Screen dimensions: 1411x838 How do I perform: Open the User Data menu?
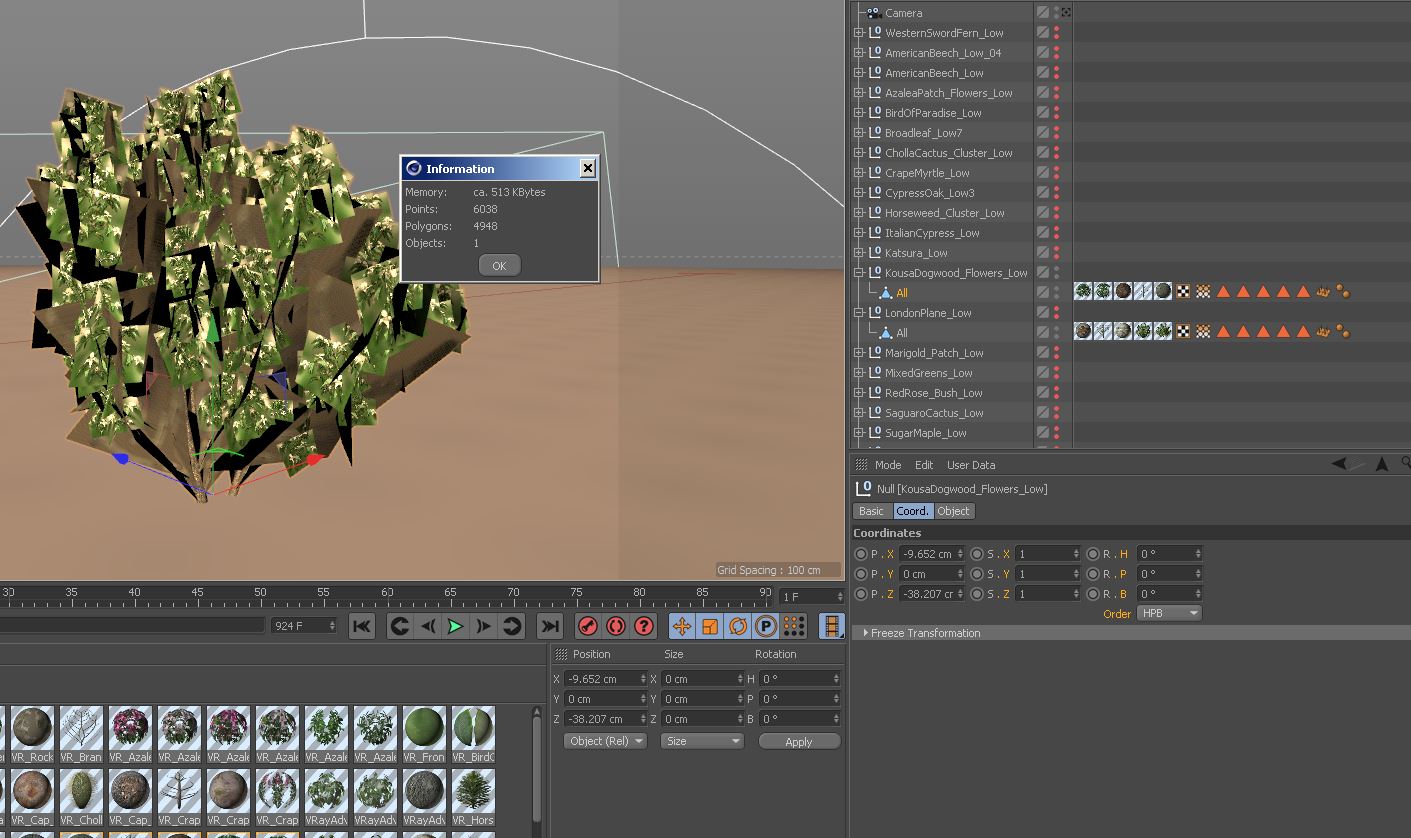click(970, 465)
